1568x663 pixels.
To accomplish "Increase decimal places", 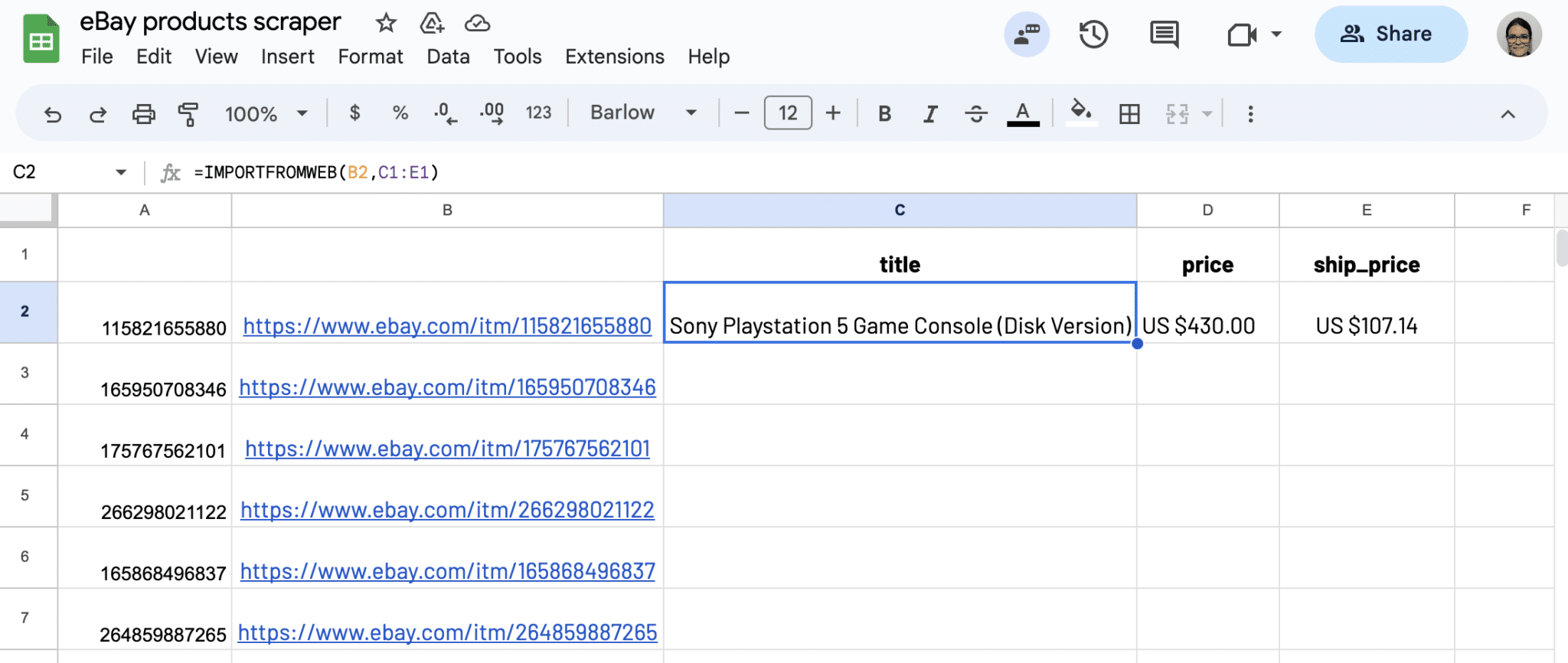I will tap(492, 113).
